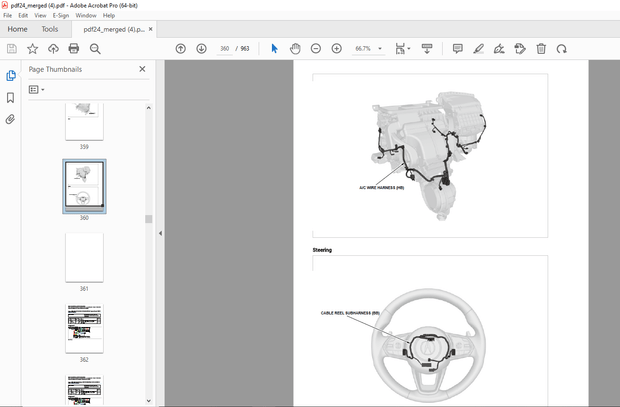The width and height of the screenshot is (620, 407).
Task: Collapse the navigation pane with arrow
Action: click(x=160, y=233)
